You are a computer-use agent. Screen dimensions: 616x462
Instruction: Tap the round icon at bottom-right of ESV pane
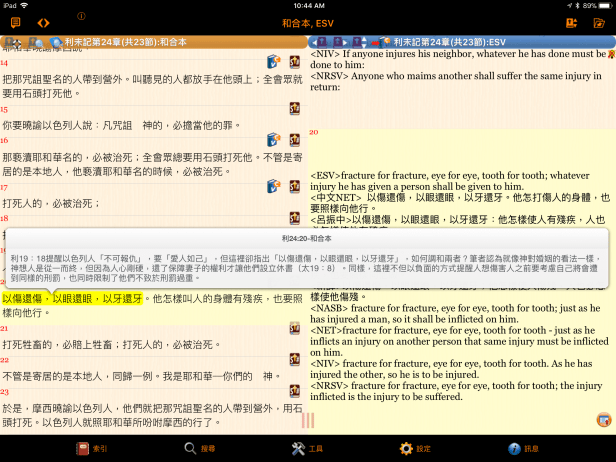(x=603, y=419)
